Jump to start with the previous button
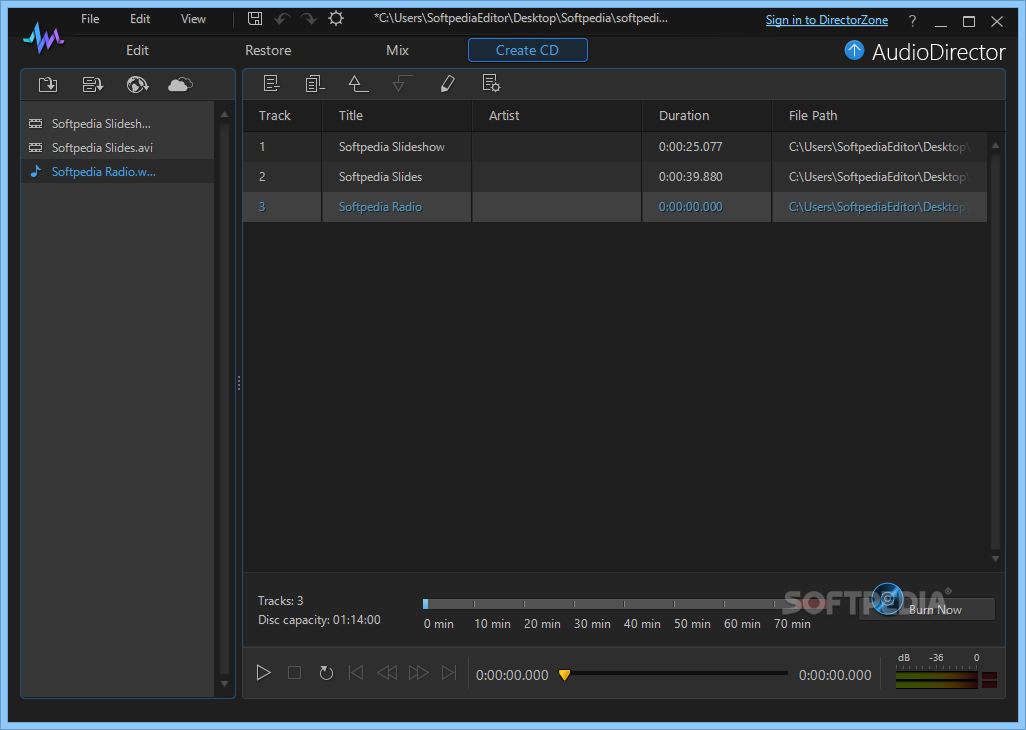The image size is (1026, 730). pyautogui.click(x=356, y=672)
